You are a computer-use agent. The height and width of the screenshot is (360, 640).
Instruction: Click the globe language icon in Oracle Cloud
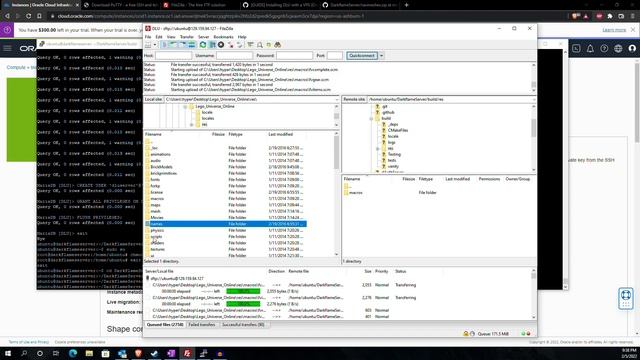coord(618,49)
